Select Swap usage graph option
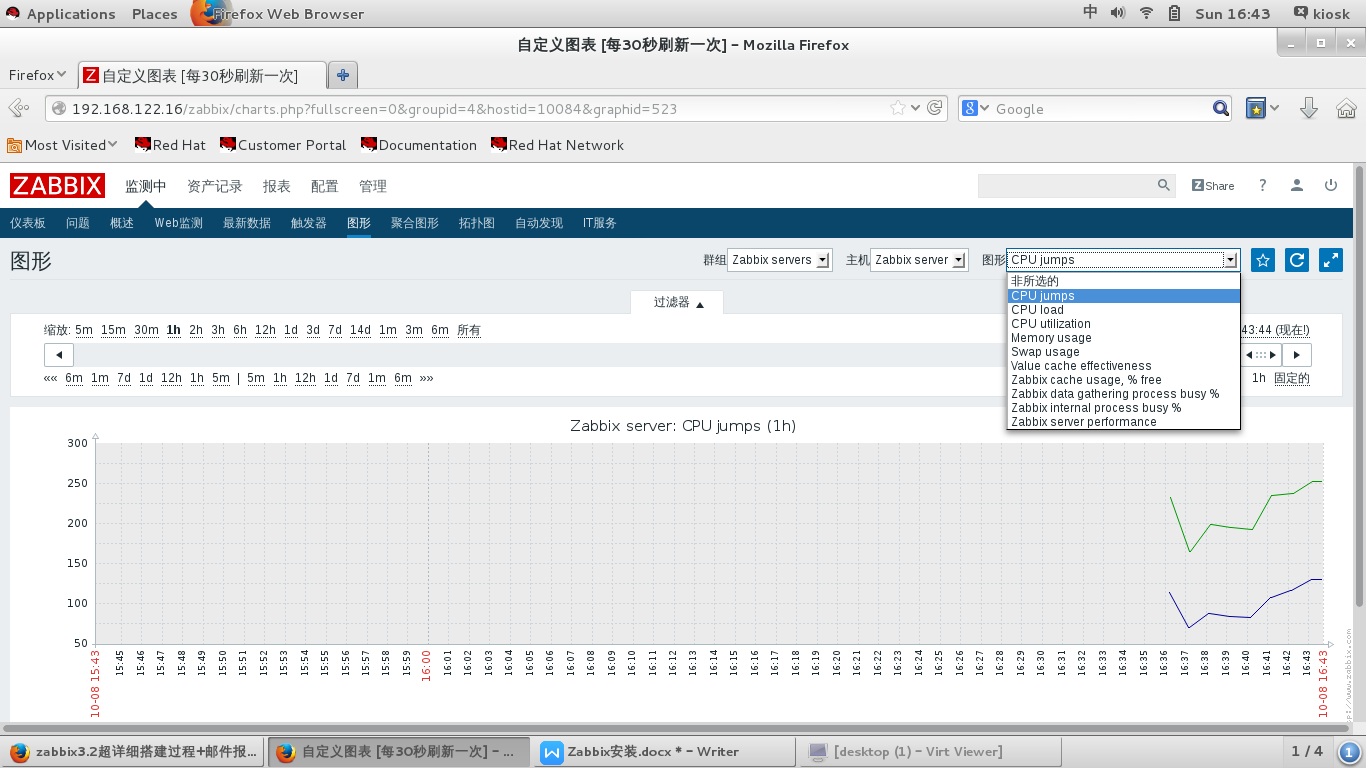Viewport: 1366px width, 768px height. click(1124, 352)
